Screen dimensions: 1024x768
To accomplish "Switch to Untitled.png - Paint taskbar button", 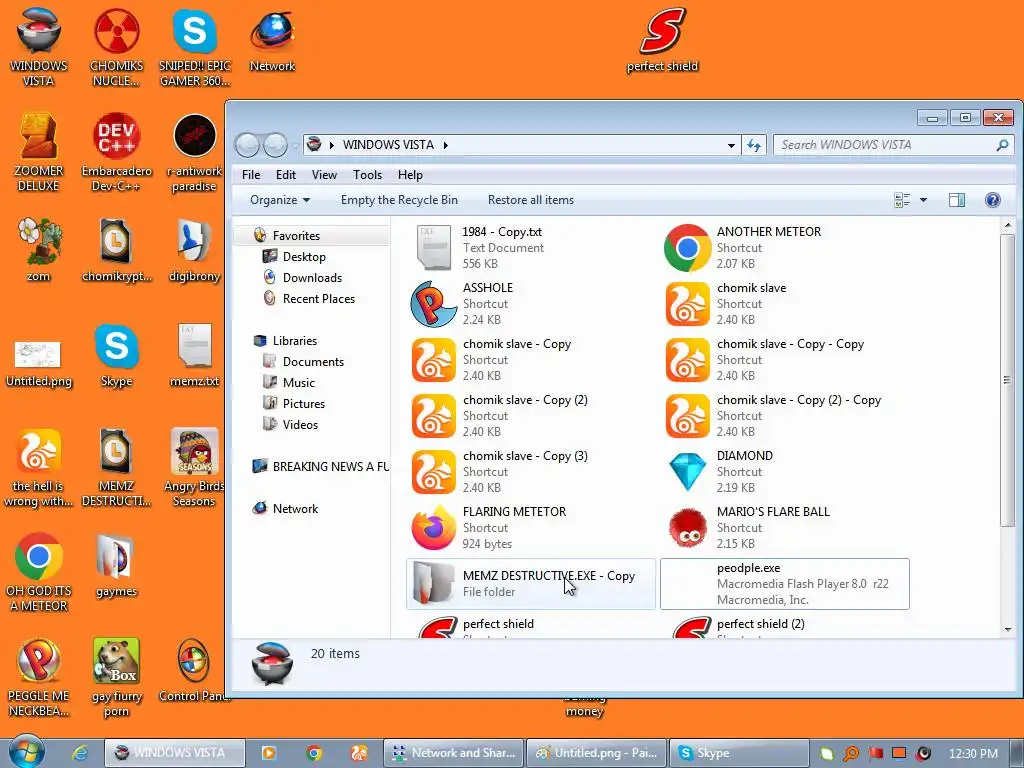I will 596,754.
